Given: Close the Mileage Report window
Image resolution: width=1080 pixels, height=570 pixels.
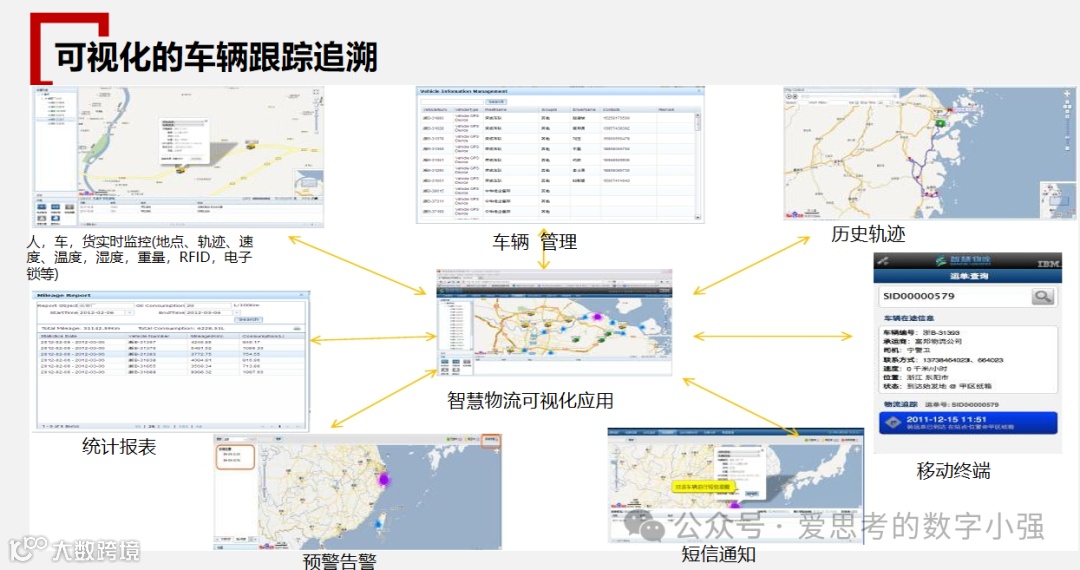Looking at the screenshot, I should [302, 295].
